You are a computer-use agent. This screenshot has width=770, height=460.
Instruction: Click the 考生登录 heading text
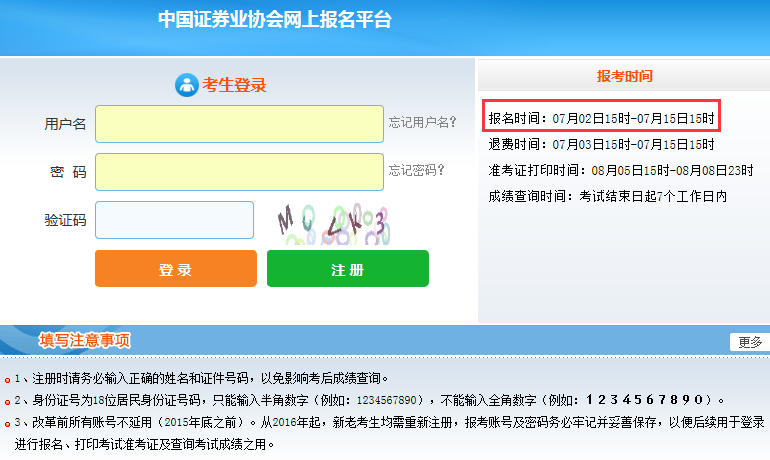tap(234, 85)
